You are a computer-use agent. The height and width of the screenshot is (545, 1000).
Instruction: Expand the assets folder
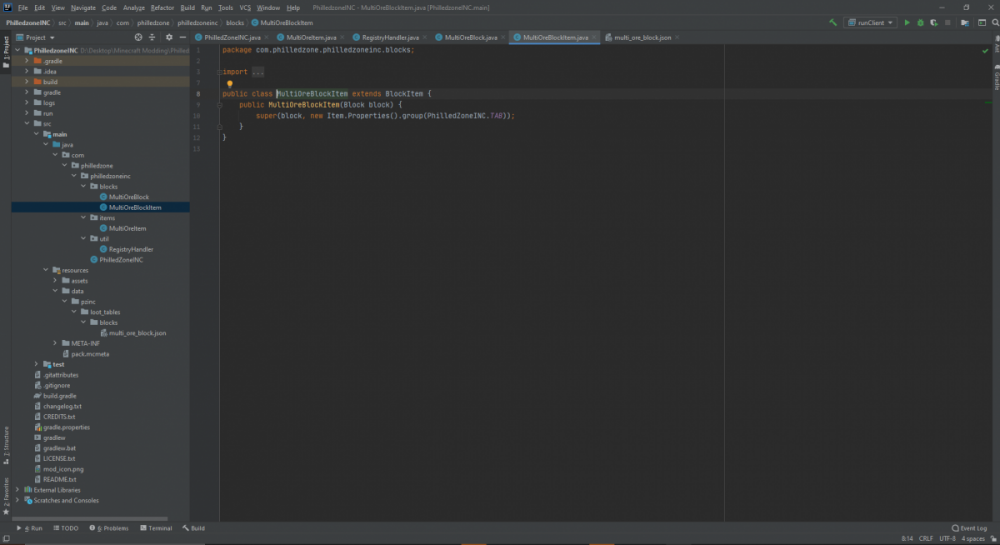tap(55, 280)
